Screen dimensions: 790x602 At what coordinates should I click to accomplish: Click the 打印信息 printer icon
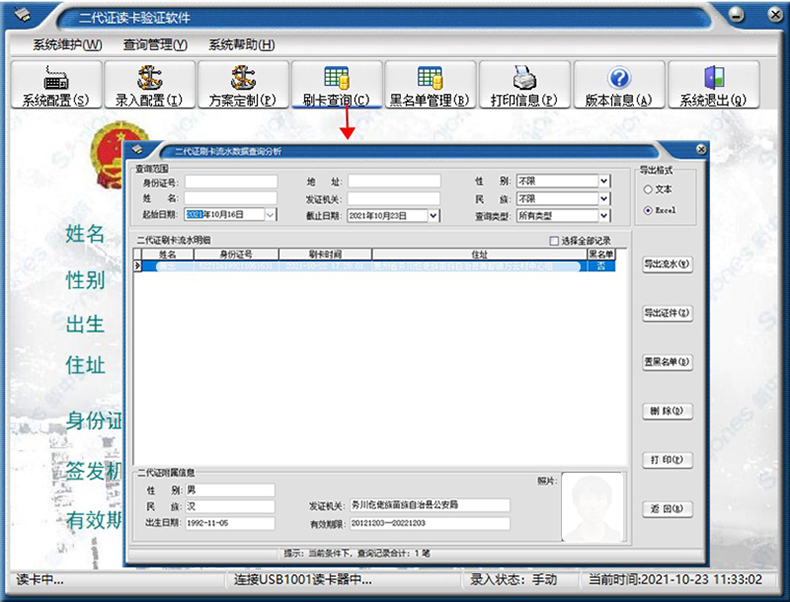click(x=524, y=78)
